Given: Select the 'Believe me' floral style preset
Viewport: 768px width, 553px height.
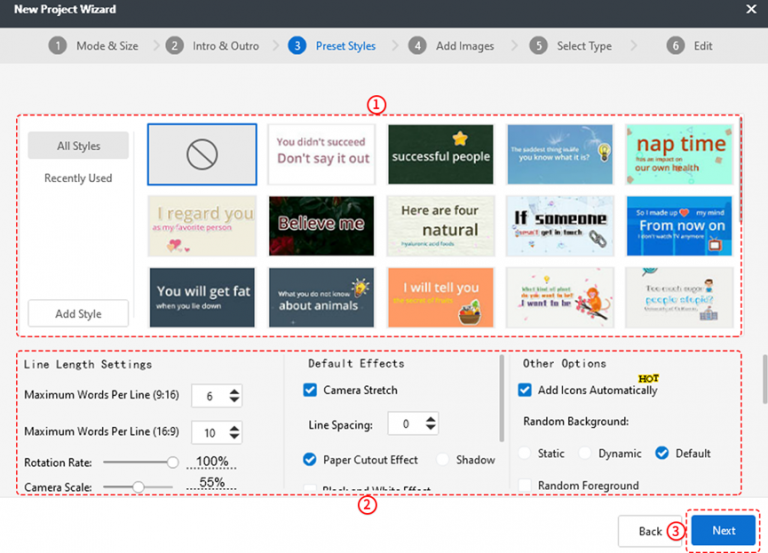Looking at the screenshot, I should click(321, 225).
